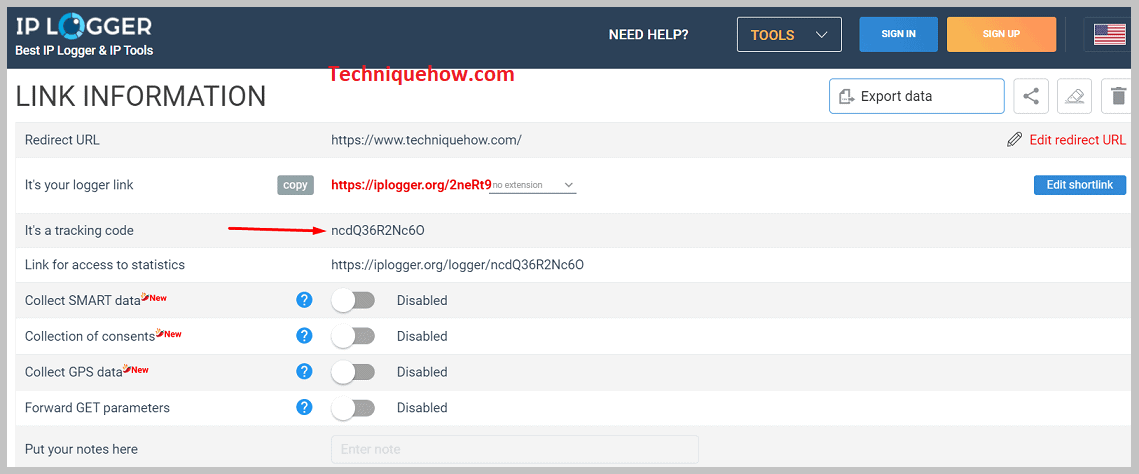
Task: Click the 'It's your logger link' label
Action: pos(79,185)
